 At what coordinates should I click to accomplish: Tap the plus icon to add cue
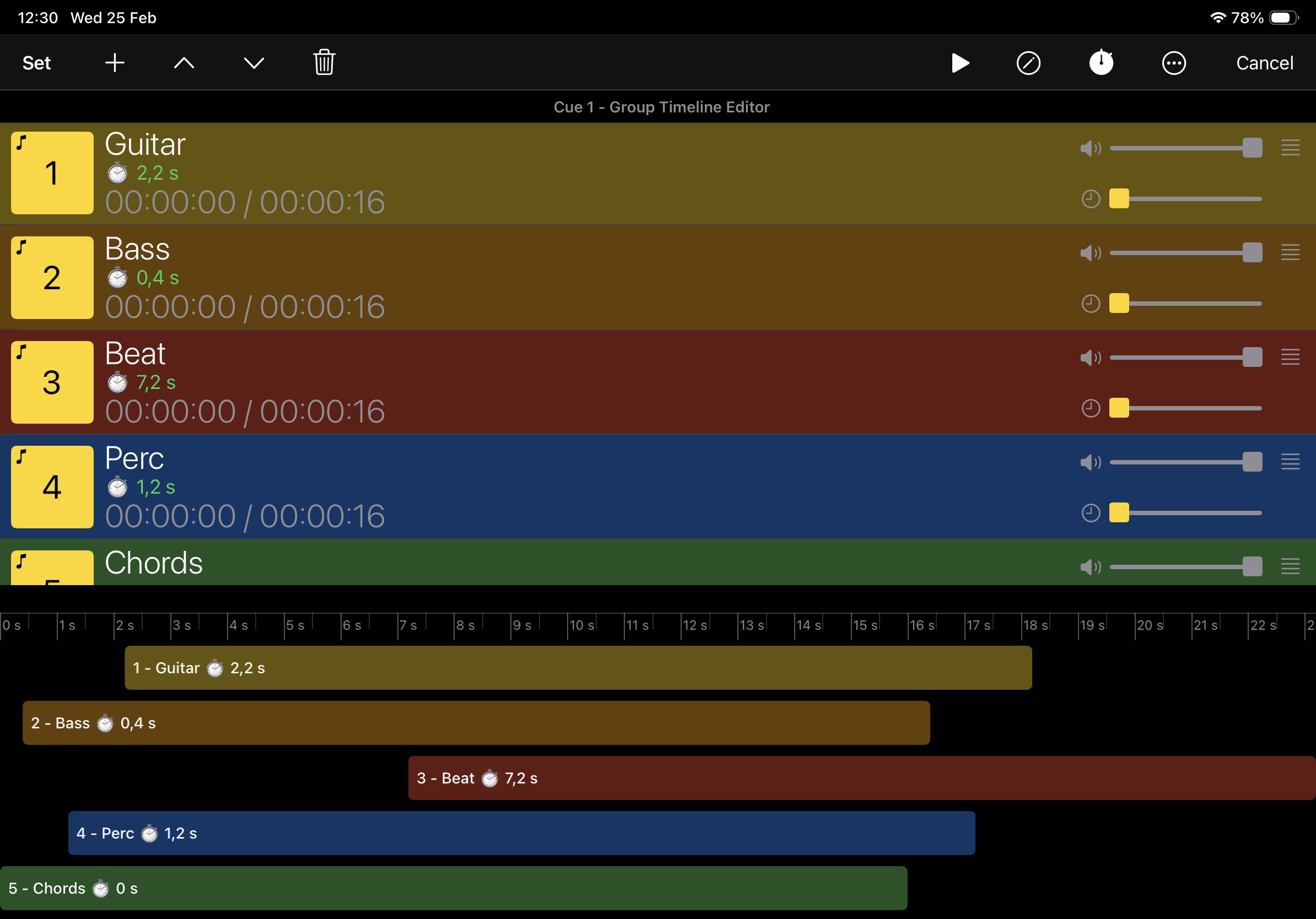(115, 62)
